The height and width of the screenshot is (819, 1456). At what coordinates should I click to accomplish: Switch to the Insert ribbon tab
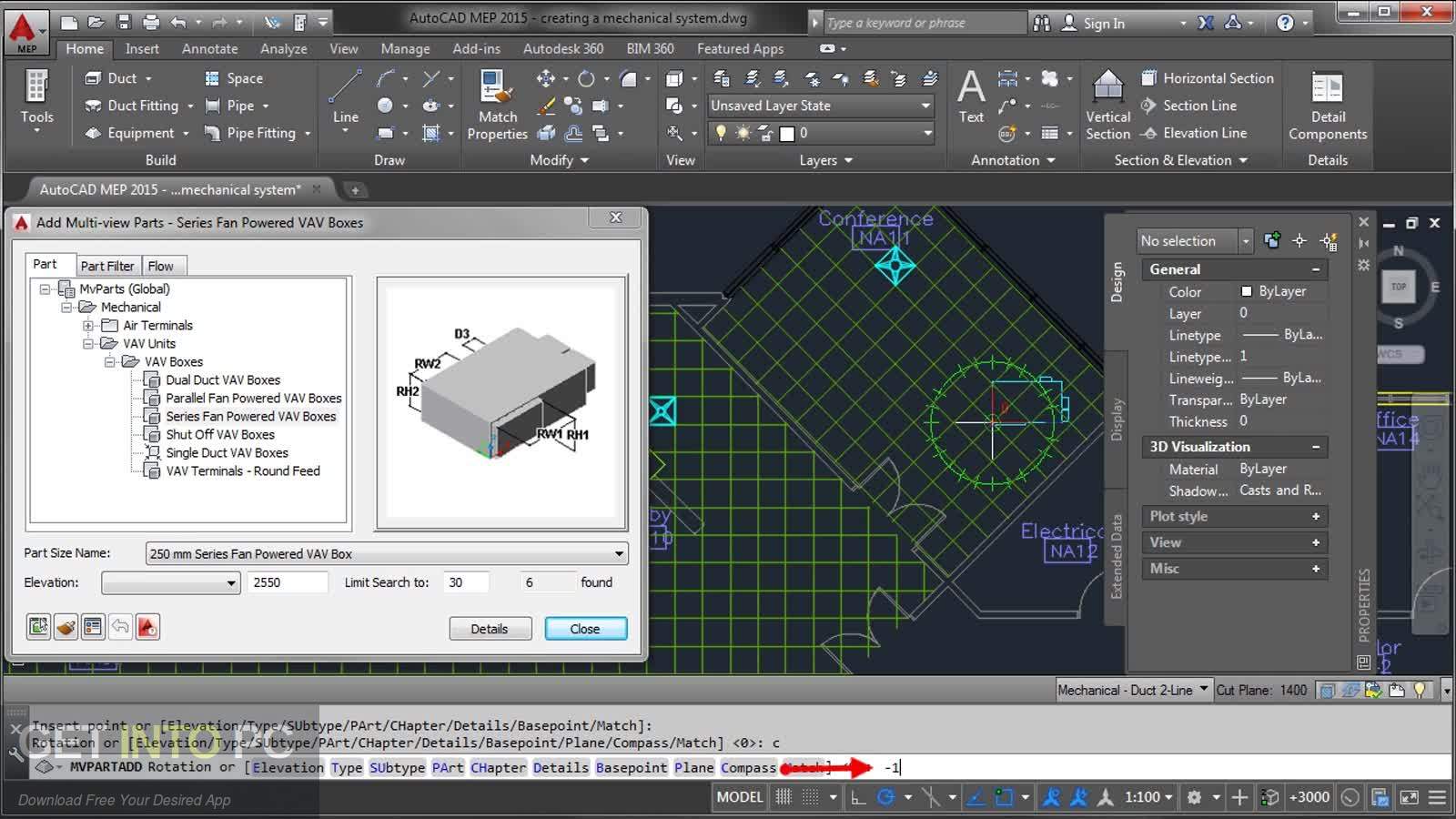point(142,49)
